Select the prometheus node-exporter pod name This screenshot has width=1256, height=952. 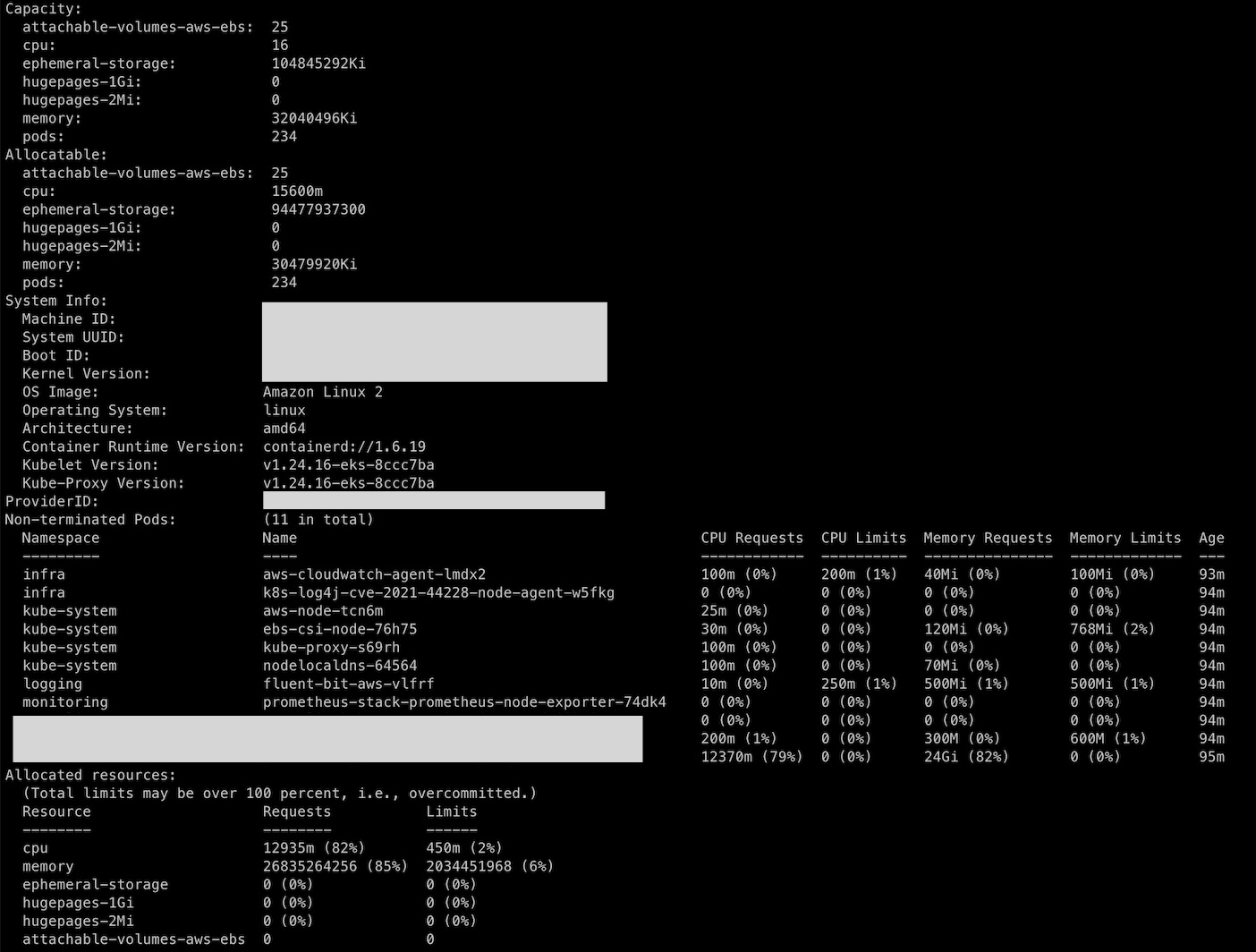pos(463,701)
